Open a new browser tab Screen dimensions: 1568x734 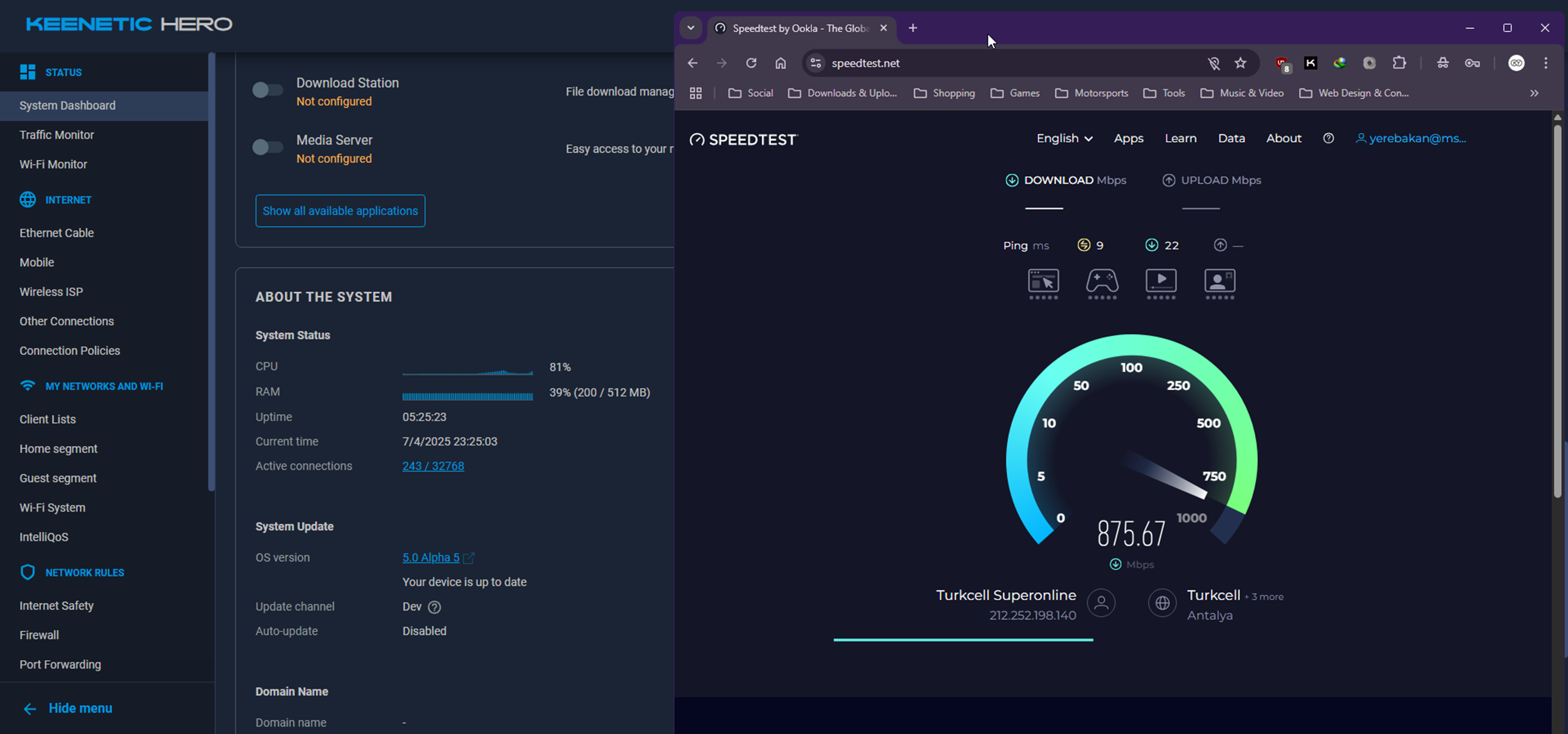pyautogui.click(x=912, y=27)
